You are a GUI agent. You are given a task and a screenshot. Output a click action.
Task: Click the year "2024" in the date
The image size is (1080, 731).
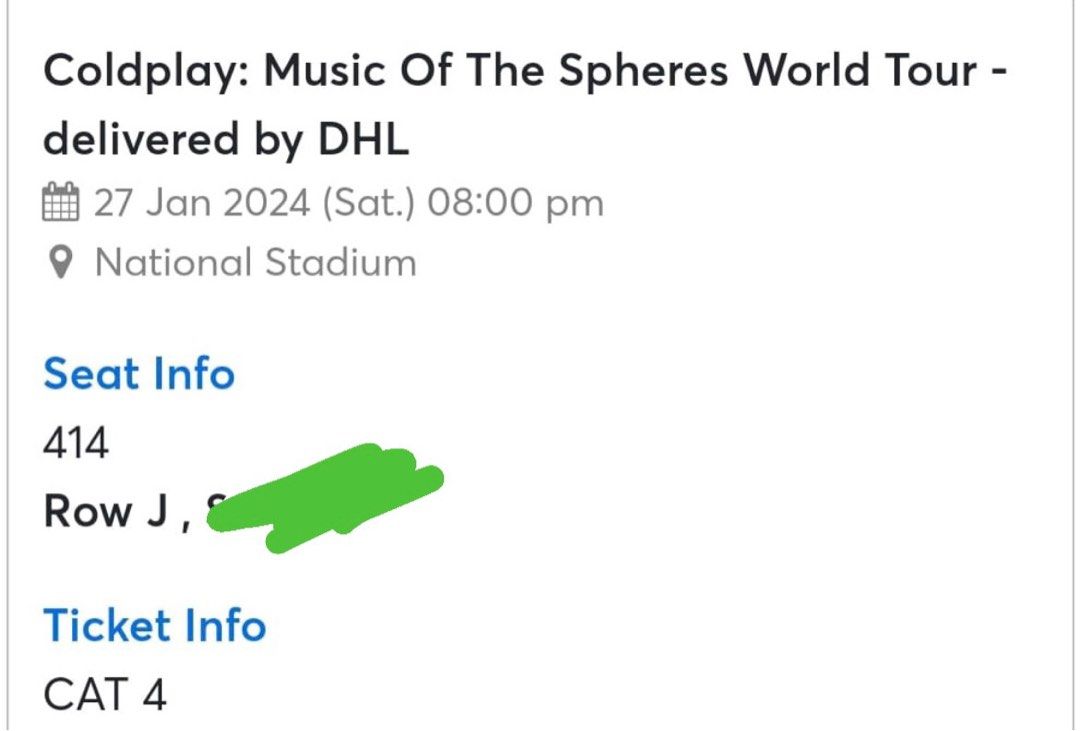click(267, 203)
